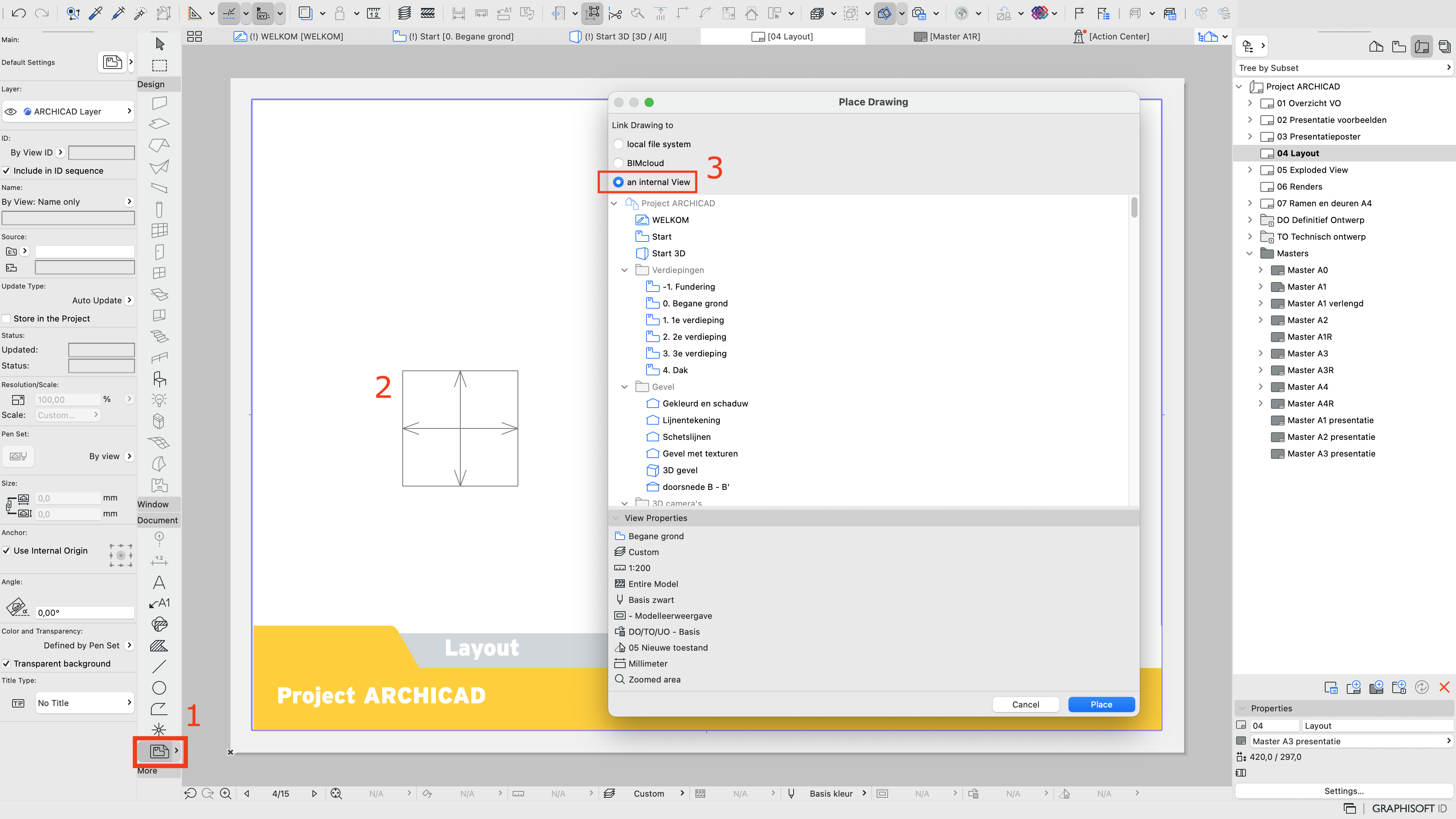Select the Arrow tool in toolbox
The image size is (1456, 819).
[159, 44]
